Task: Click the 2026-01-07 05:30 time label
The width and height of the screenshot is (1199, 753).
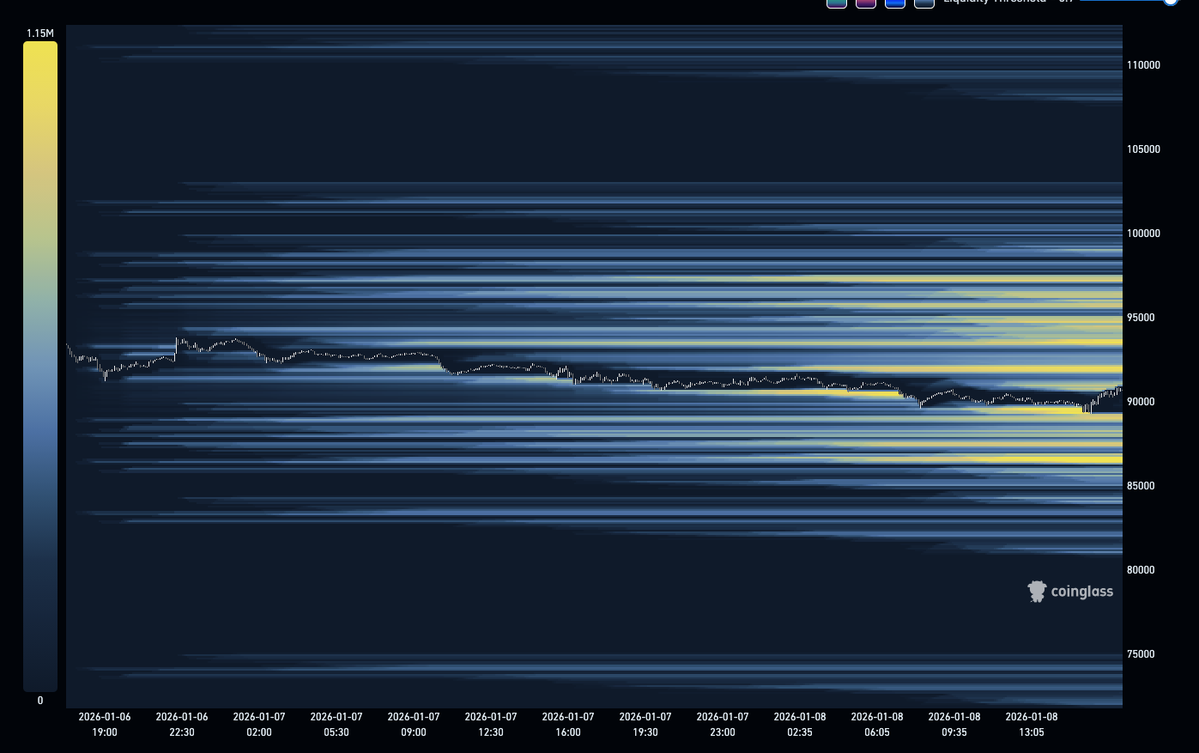Action: pos(336,724)
